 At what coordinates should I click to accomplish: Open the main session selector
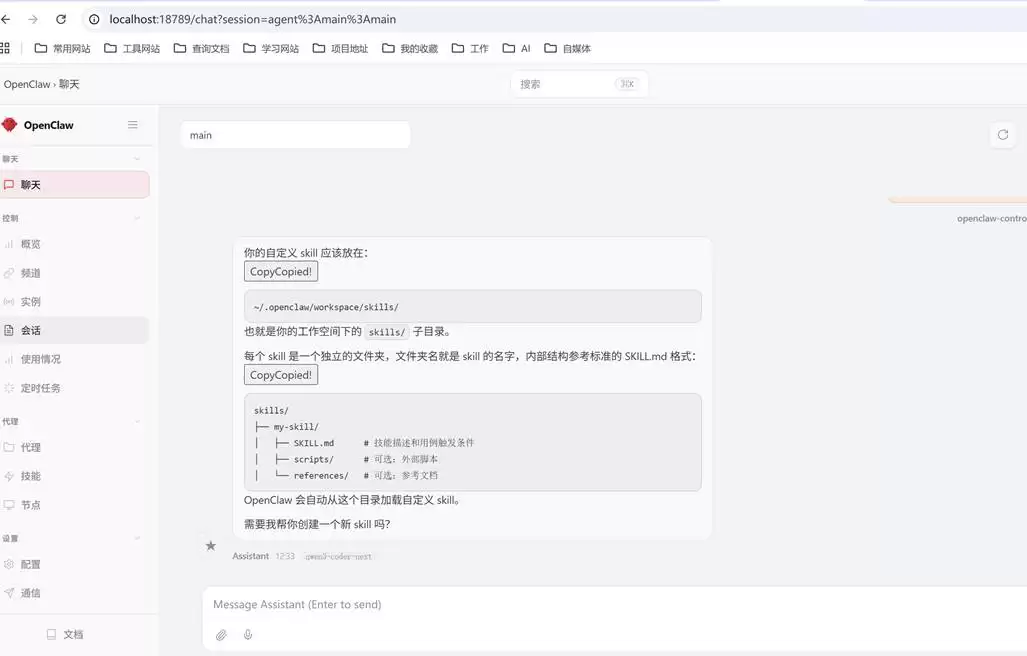click(296, 135)
